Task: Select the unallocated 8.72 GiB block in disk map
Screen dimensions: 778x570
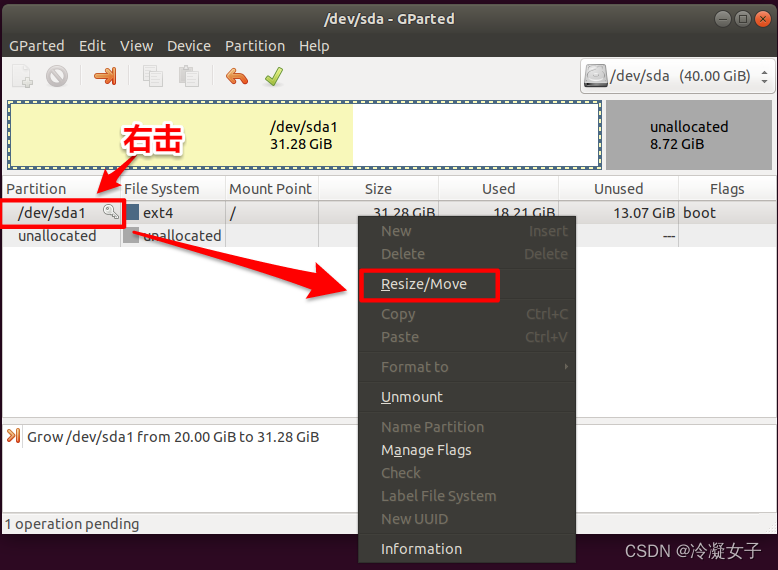Action: pyautogui.click(x=689, y=135)
